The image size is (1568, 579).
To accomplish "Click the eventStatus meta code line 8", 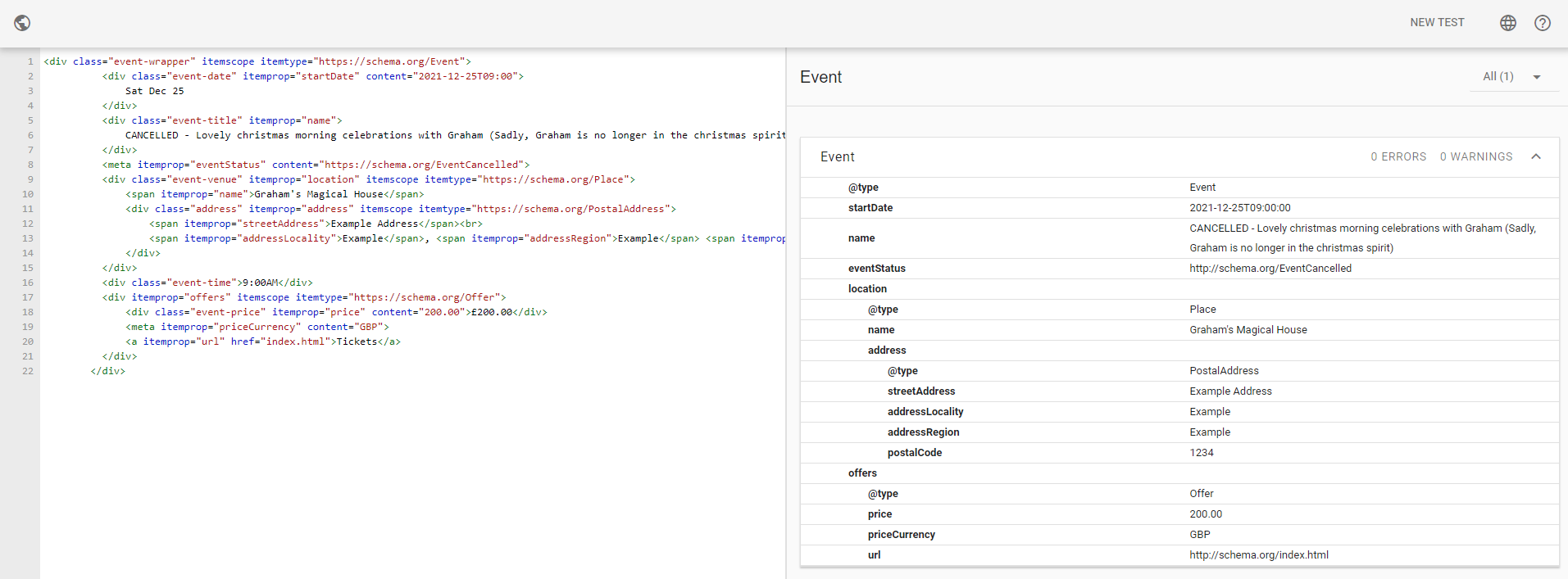I will click(x=316, y=165).
